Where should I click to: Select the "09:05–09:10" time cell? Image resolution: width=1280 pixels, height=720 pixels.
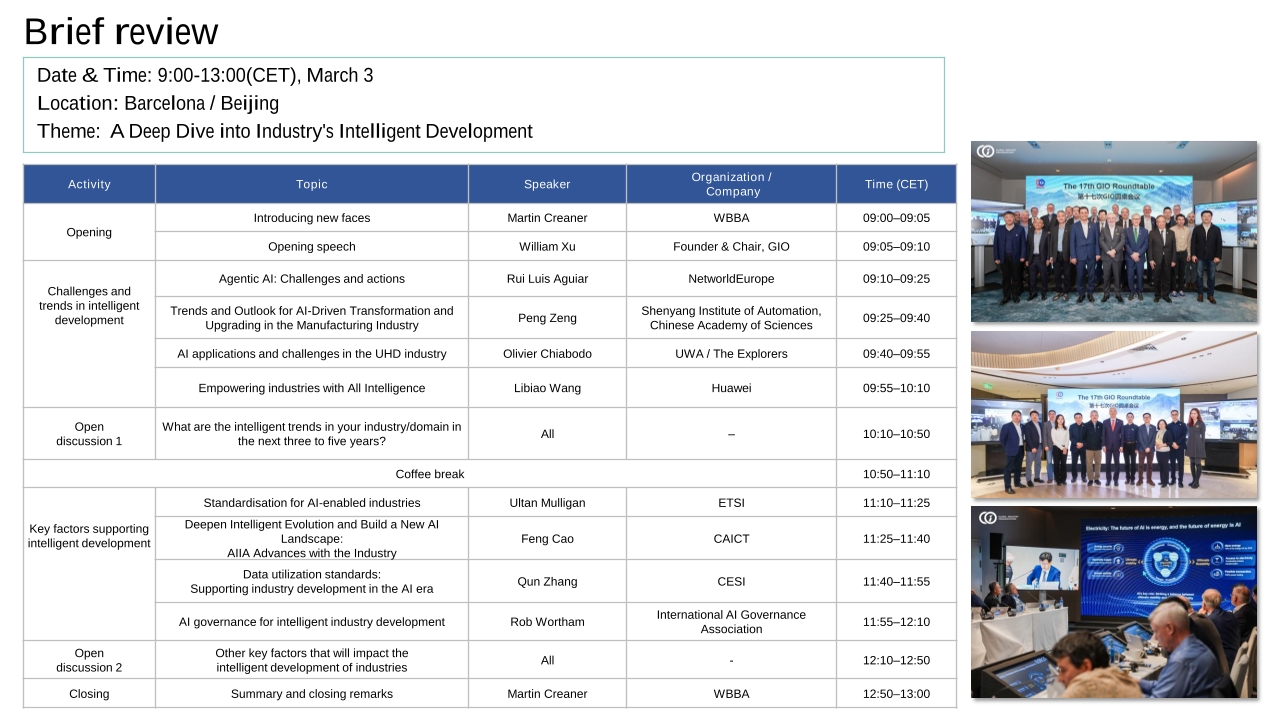click(x=896, y=247)
